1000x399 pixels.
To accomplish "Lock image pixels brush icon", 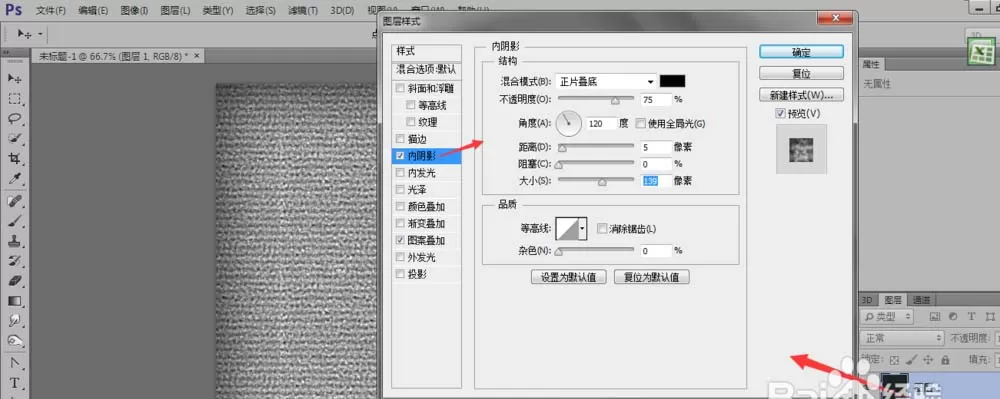I will [912, 359].
